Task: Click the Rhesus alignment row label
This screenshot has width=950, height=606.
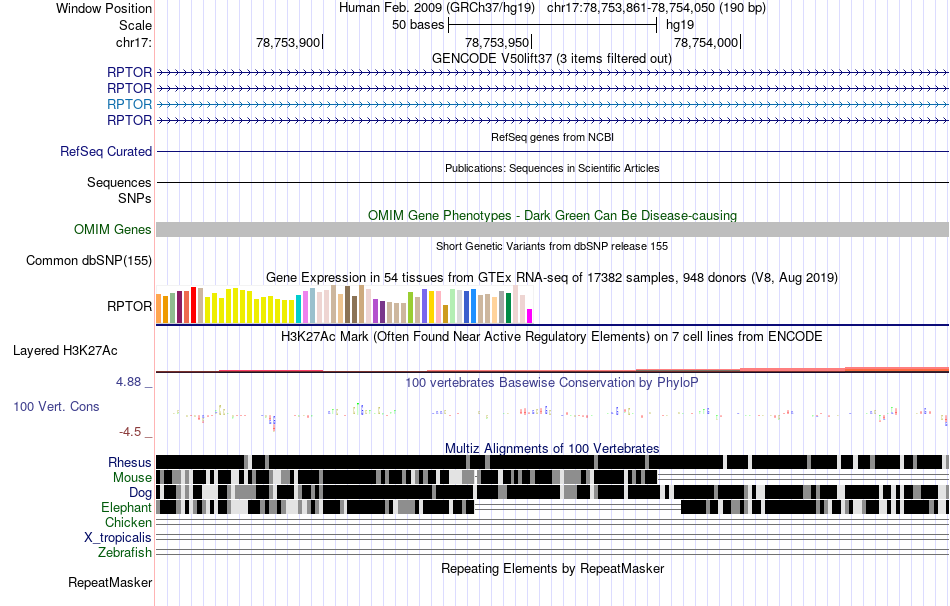Action: 130,462
